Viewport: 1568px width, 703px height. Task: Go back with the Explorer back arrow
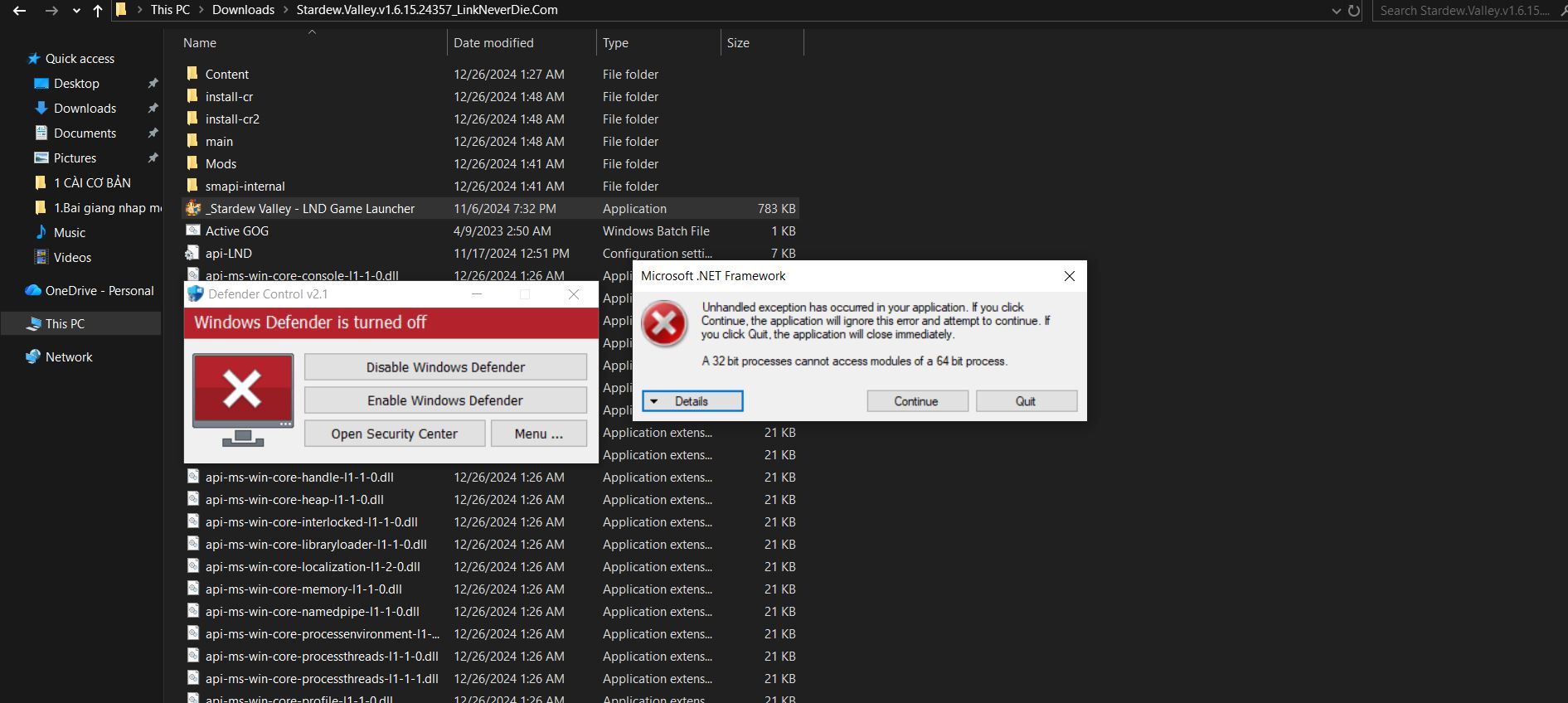click(x=20, y=11)
